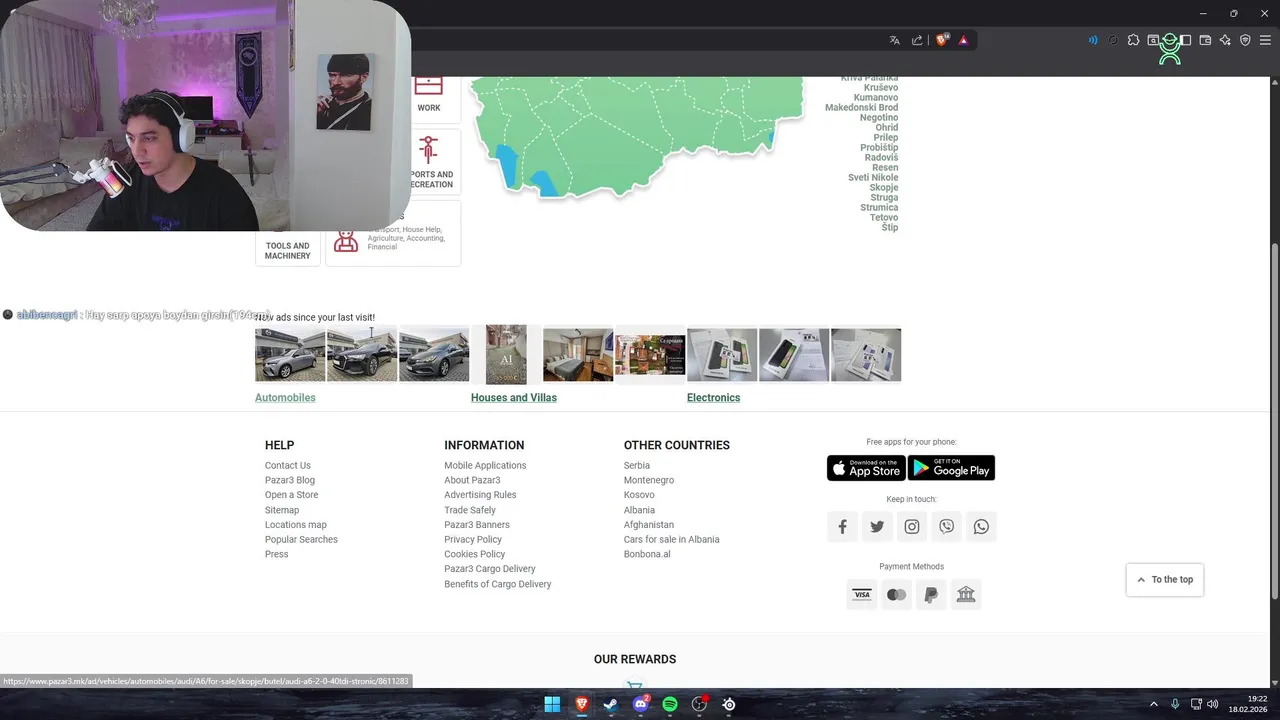Viewport: 1280px width, 720px height.
Task: Select Tetovo in the city list
Action: click(884, 218)
